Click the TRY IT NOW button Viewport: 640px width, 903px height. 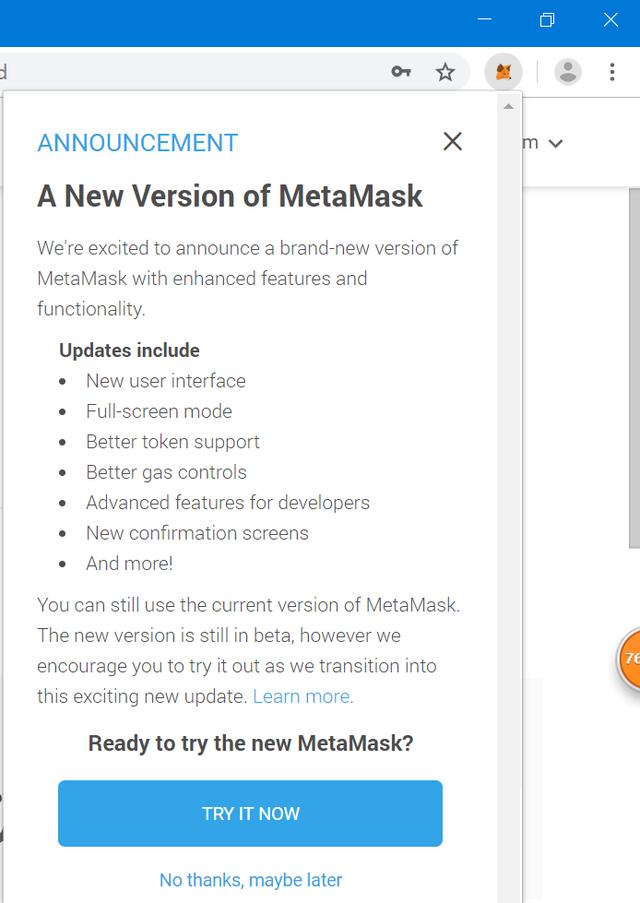(x=250, y=813)
